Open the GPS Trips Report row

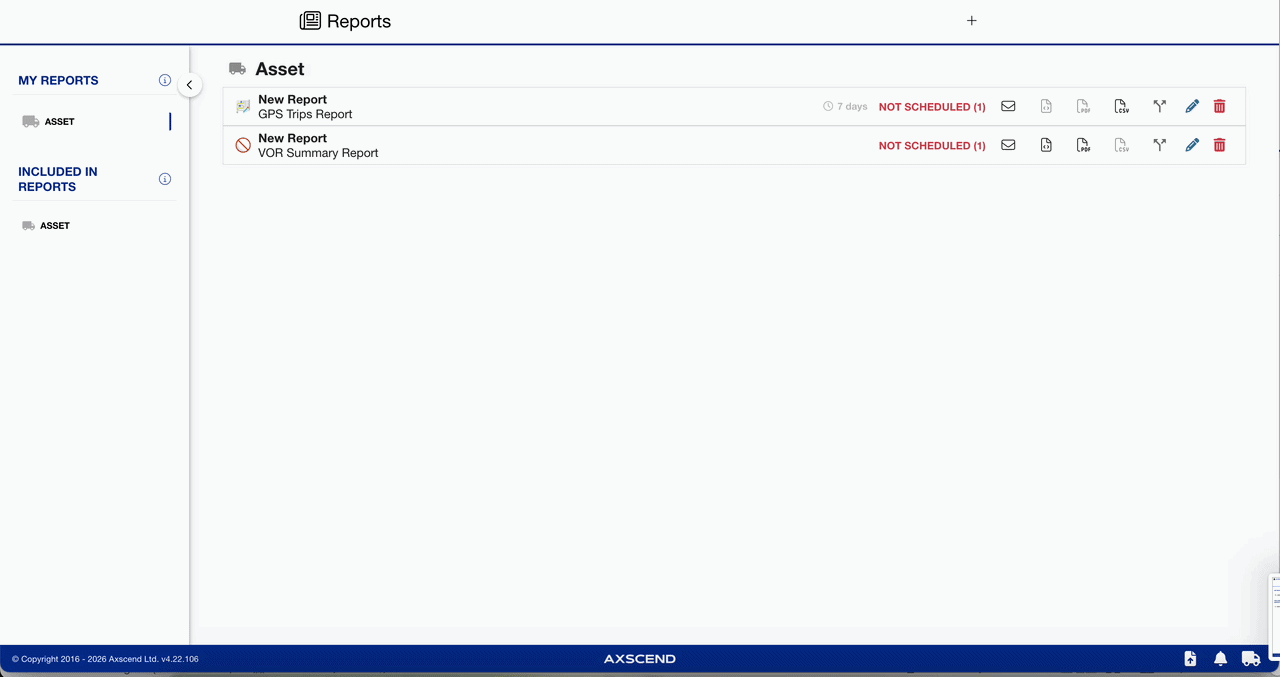coord(305,107)
